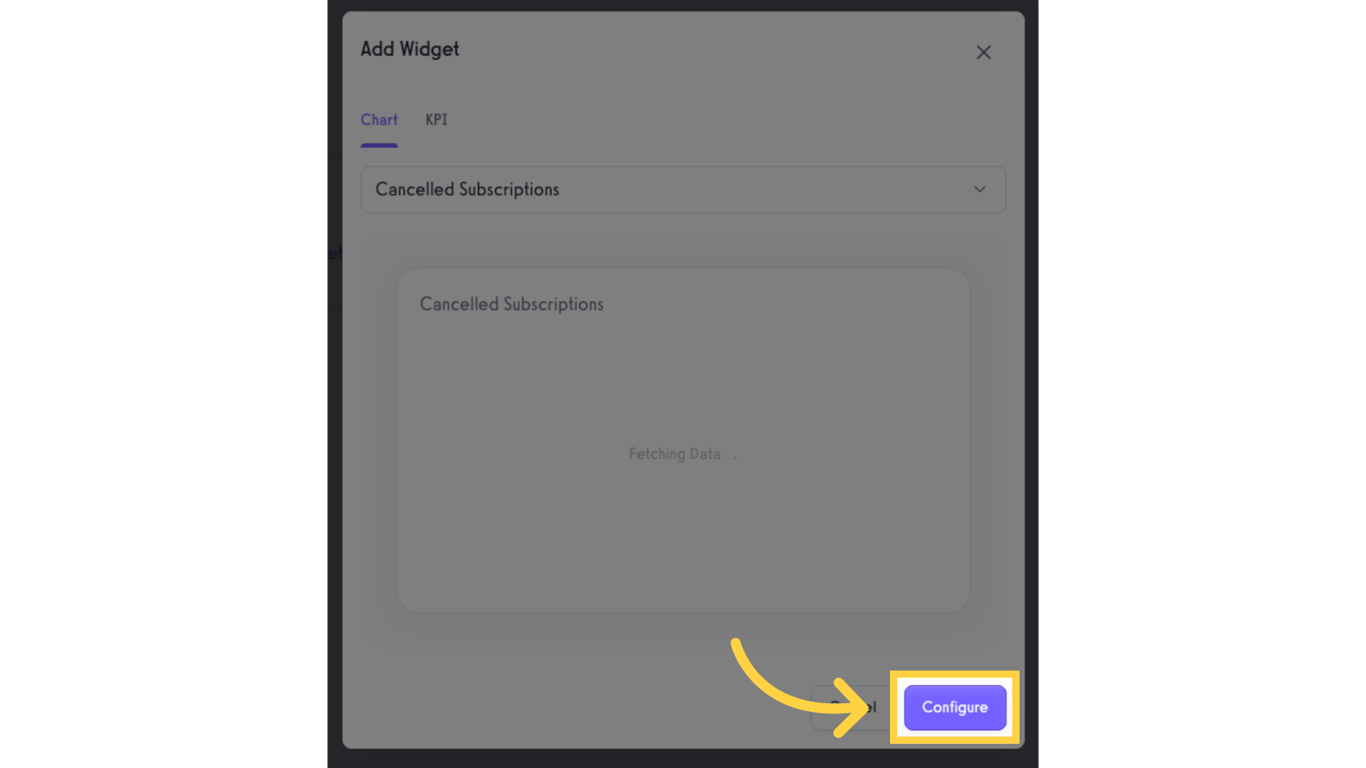The width and height of the screenshot is (1366, 768).
Task: Click the Cancelled Subscriptions preview title
Action: click(511, 304)
